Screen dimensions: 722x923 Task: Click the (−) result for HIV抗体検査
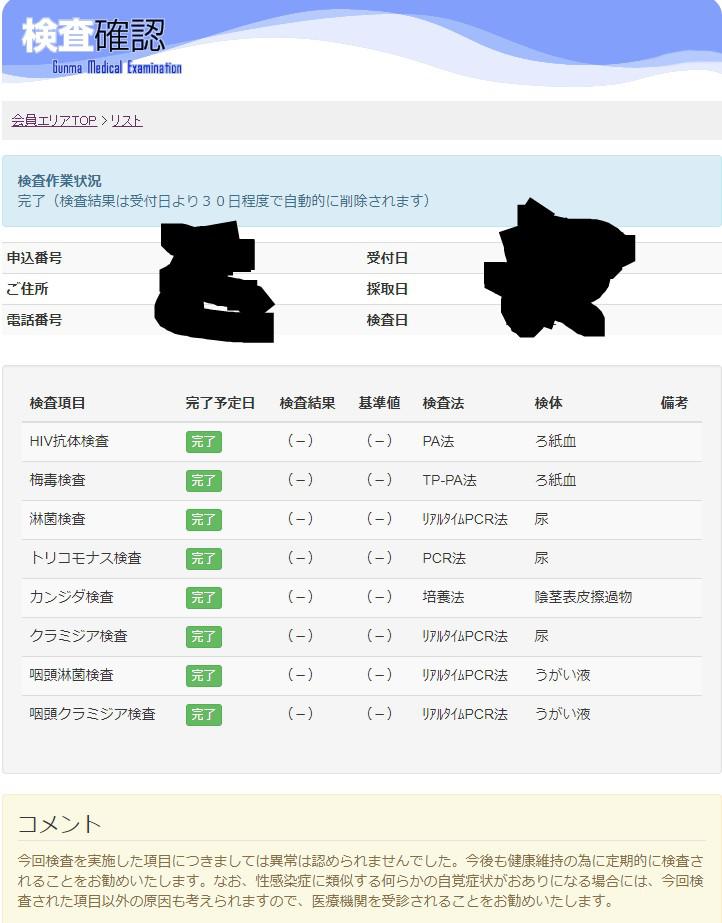[x=300, y=440]
